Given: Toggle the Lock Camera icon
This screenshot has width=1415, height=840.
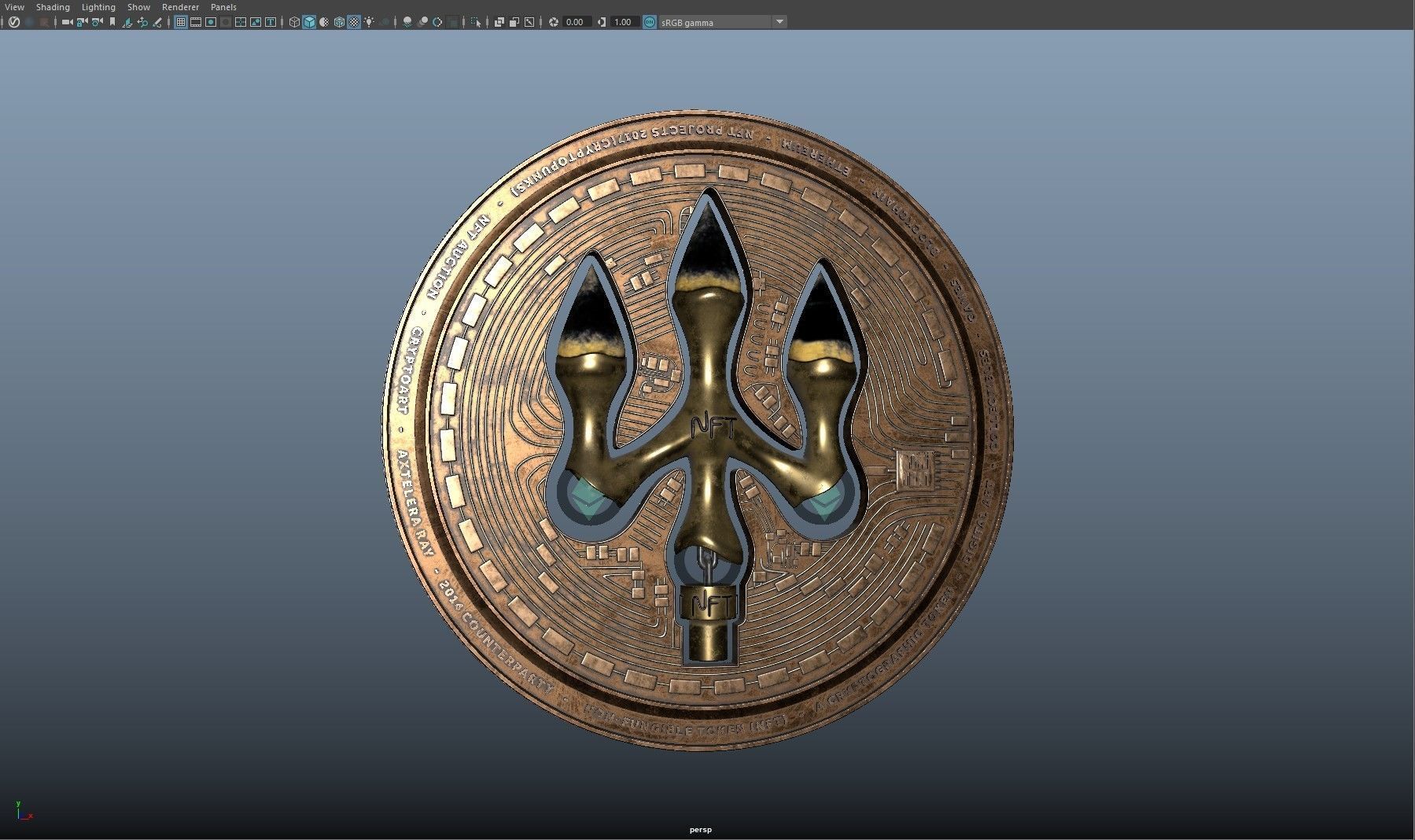Looking at the screenshot, I should (82, 22).
